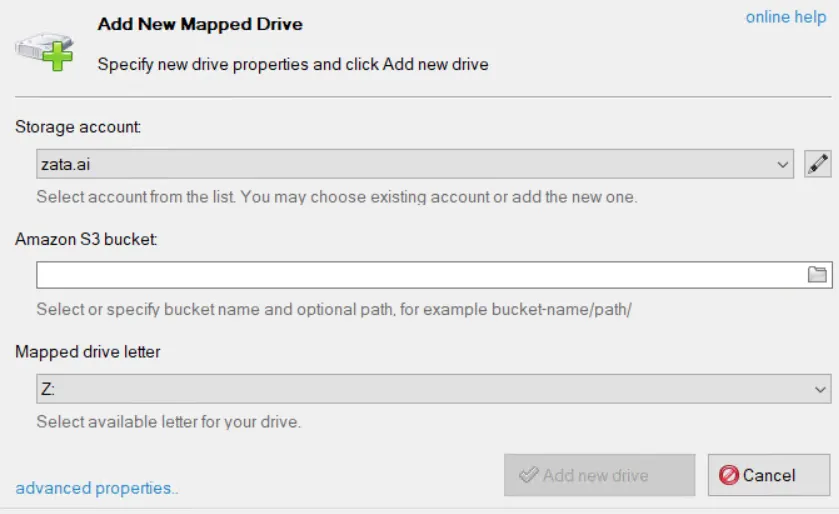Click the 'Mapped drive letter' label
The image size is (839, 514).
88,351
